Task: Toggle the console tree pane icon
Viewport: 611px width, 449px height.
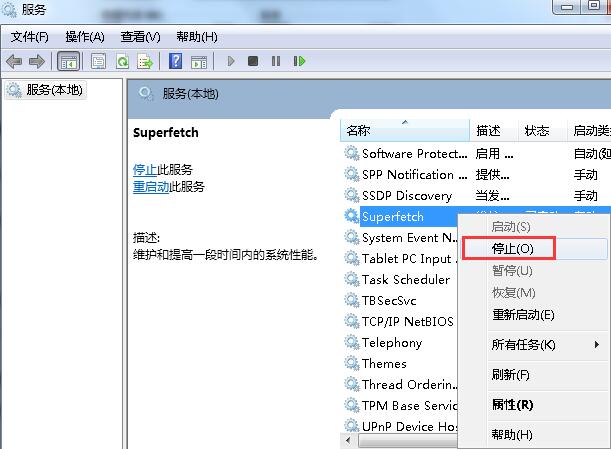Action: tap(69, 61)
